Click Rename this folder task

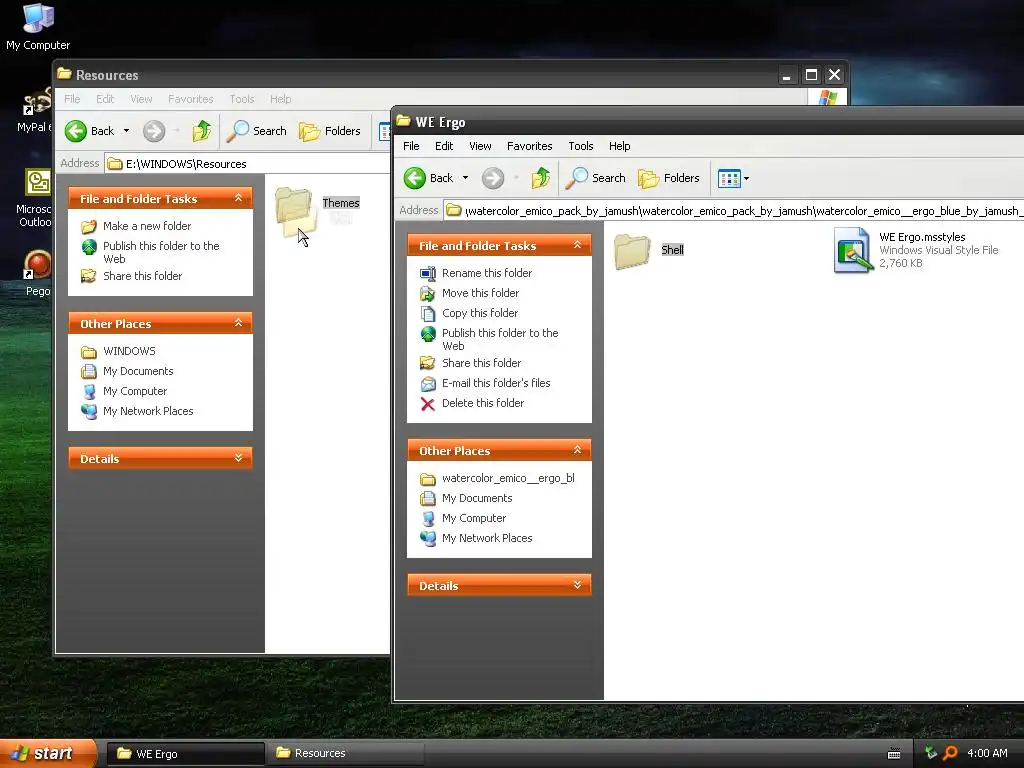pos(487,273)
